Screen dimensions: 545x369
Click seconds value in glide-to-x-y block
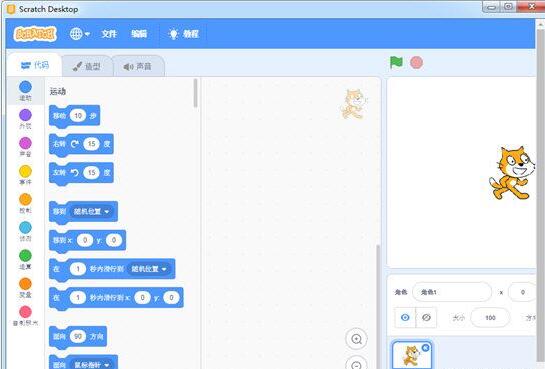78,297
